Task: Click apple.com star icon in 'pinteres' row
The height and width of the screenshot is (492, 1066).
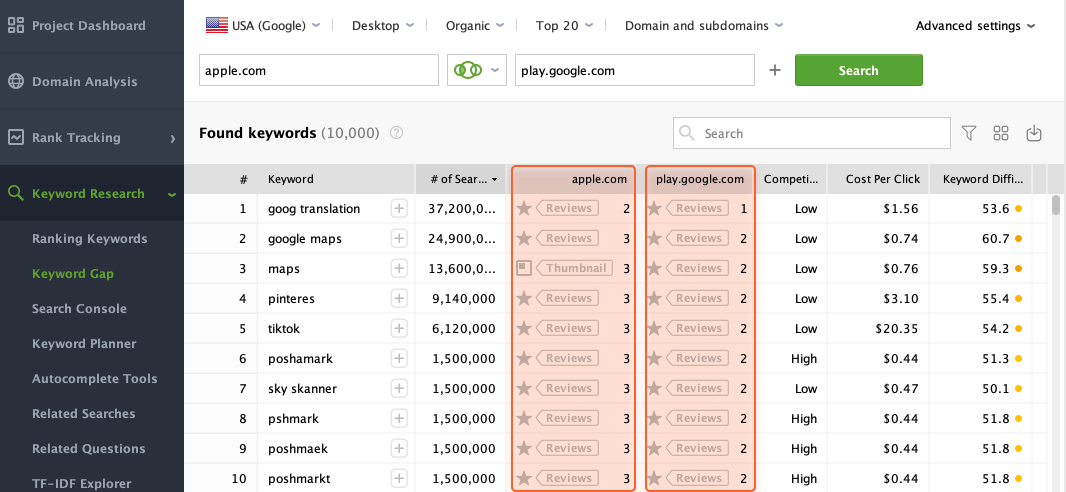Action: coord(523,298)
